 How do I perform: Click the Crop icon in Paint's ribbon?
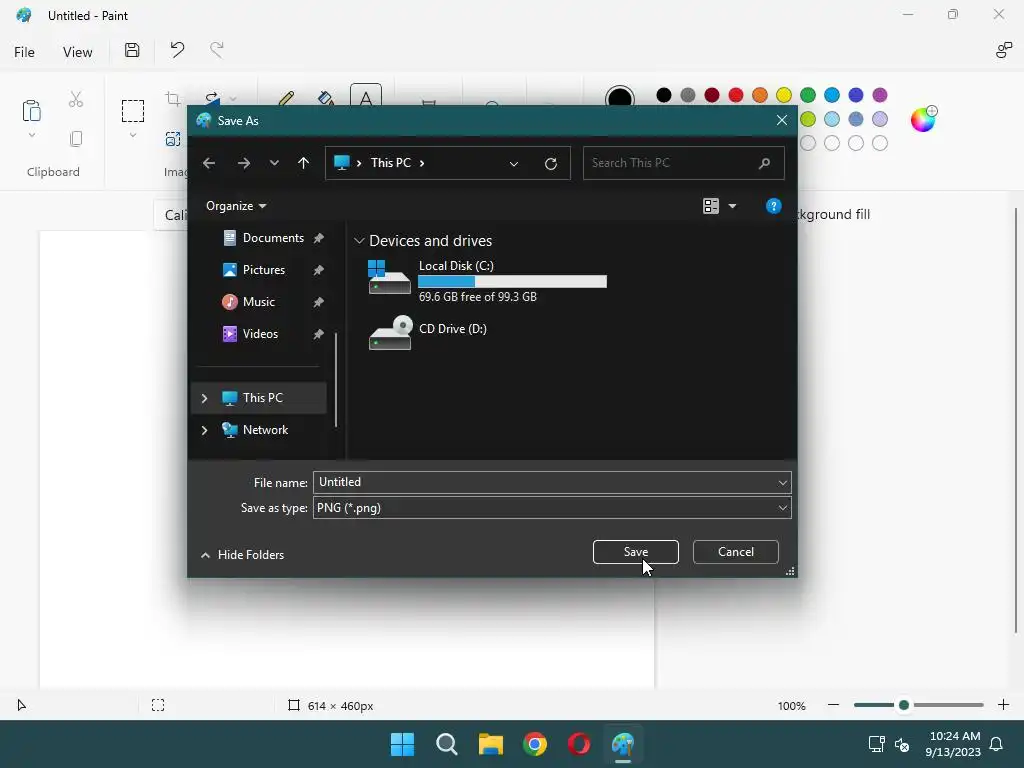click(x=173, y=99)
